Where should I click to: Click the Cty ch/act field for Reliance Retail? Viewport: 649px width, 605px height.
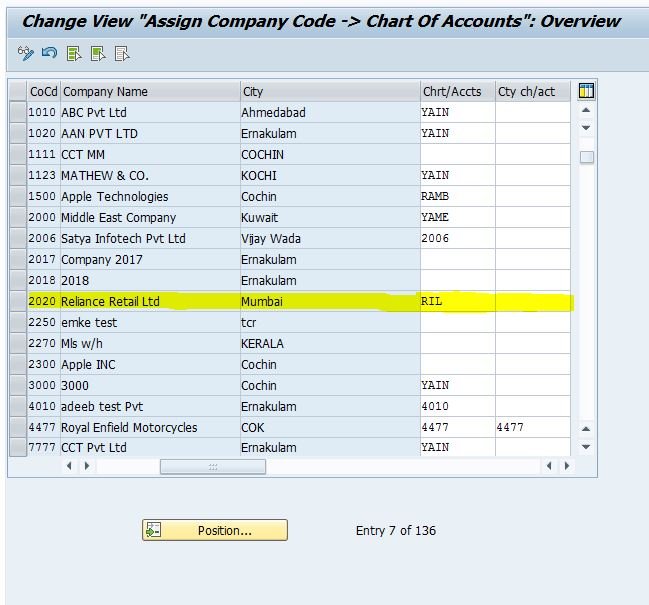(533, 301)
